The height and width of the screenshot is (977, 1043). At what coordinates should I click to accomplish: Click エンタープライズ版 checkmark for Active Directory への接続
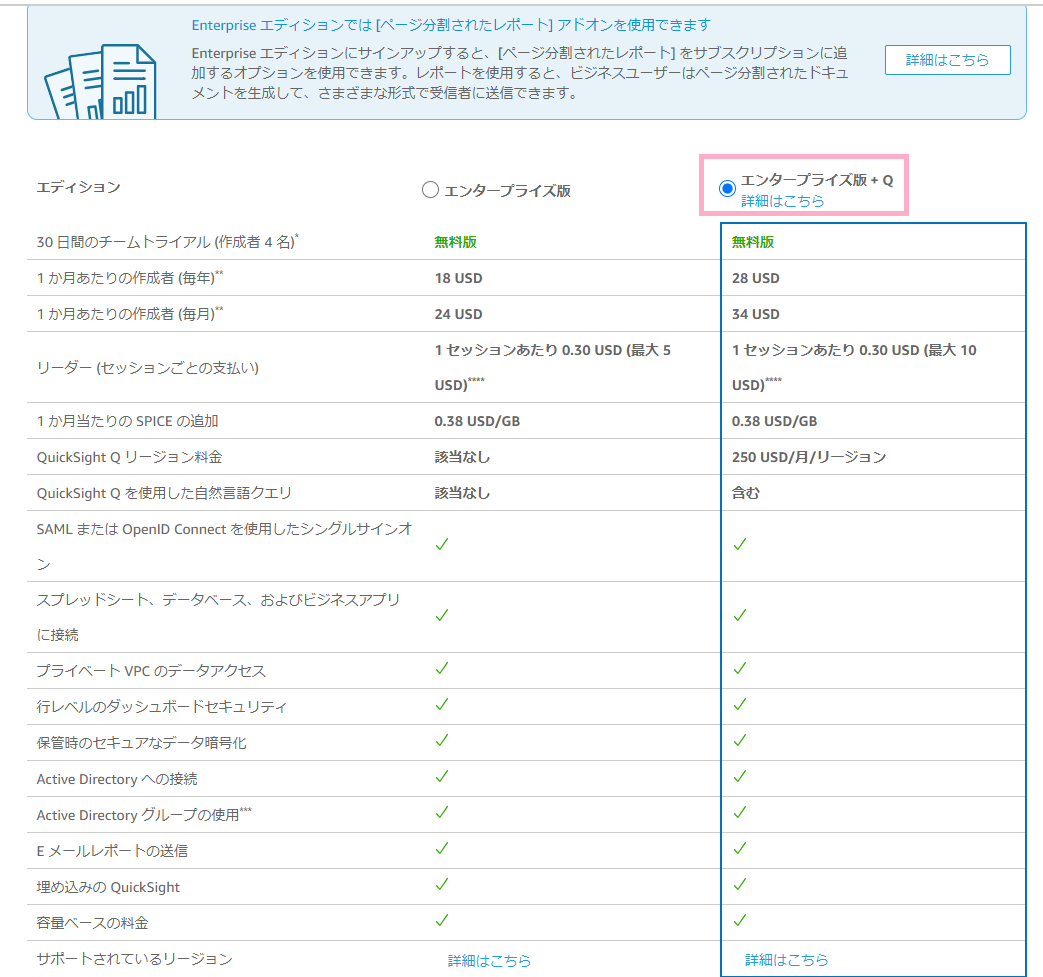coord(442,776)
